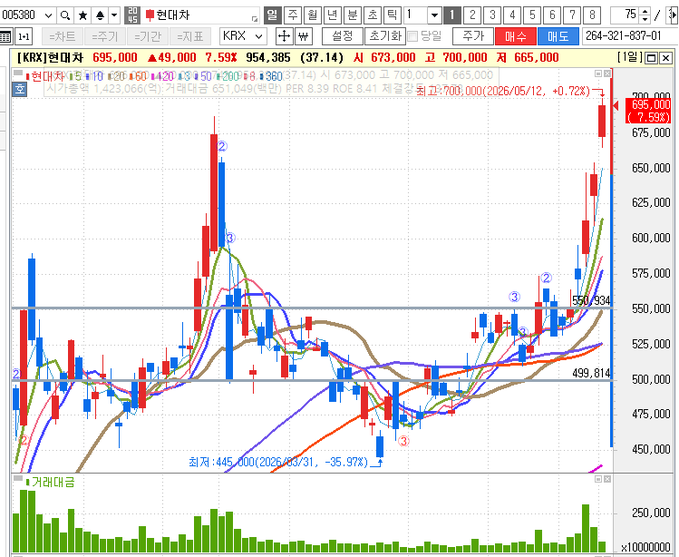Click price pane small close box
The width and height of the screenshot is (679, 557).
(607, 73)
